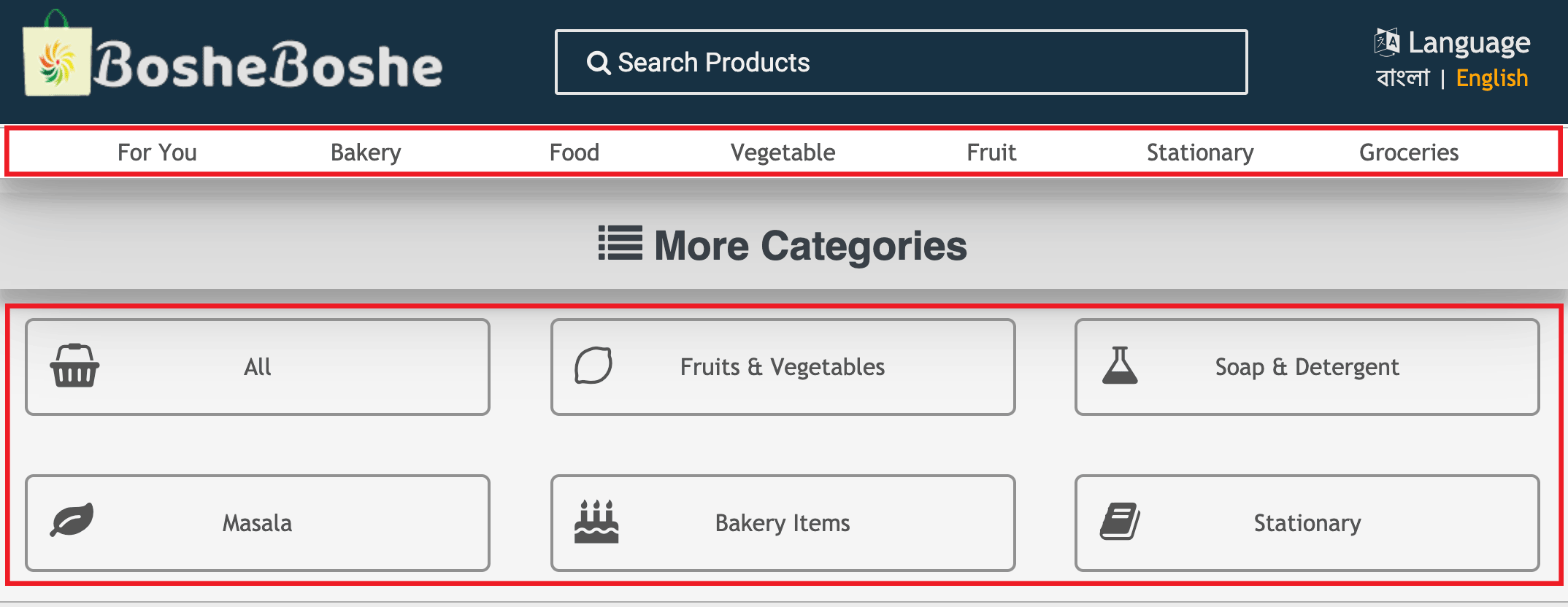Go to the Groceries tab

pos(1409,152)
